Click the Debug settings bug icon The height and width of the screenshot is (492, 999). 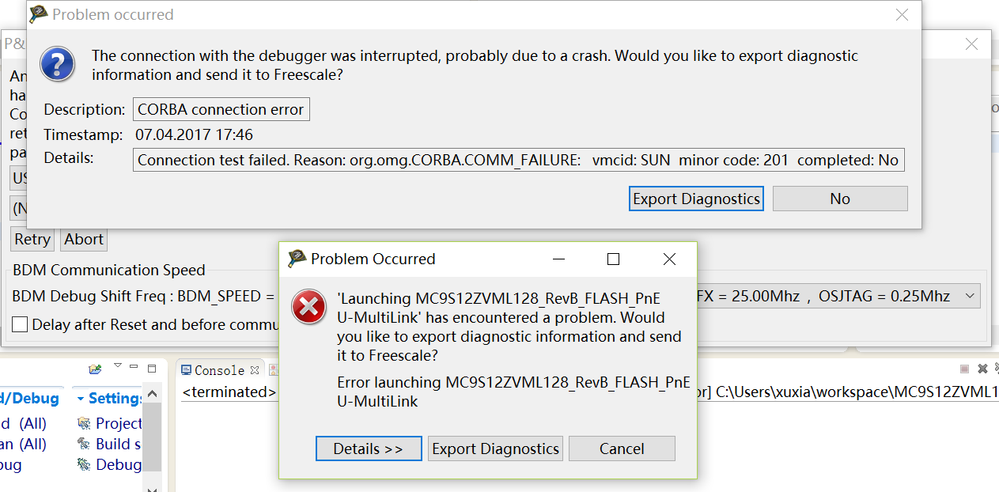point(84,464)
